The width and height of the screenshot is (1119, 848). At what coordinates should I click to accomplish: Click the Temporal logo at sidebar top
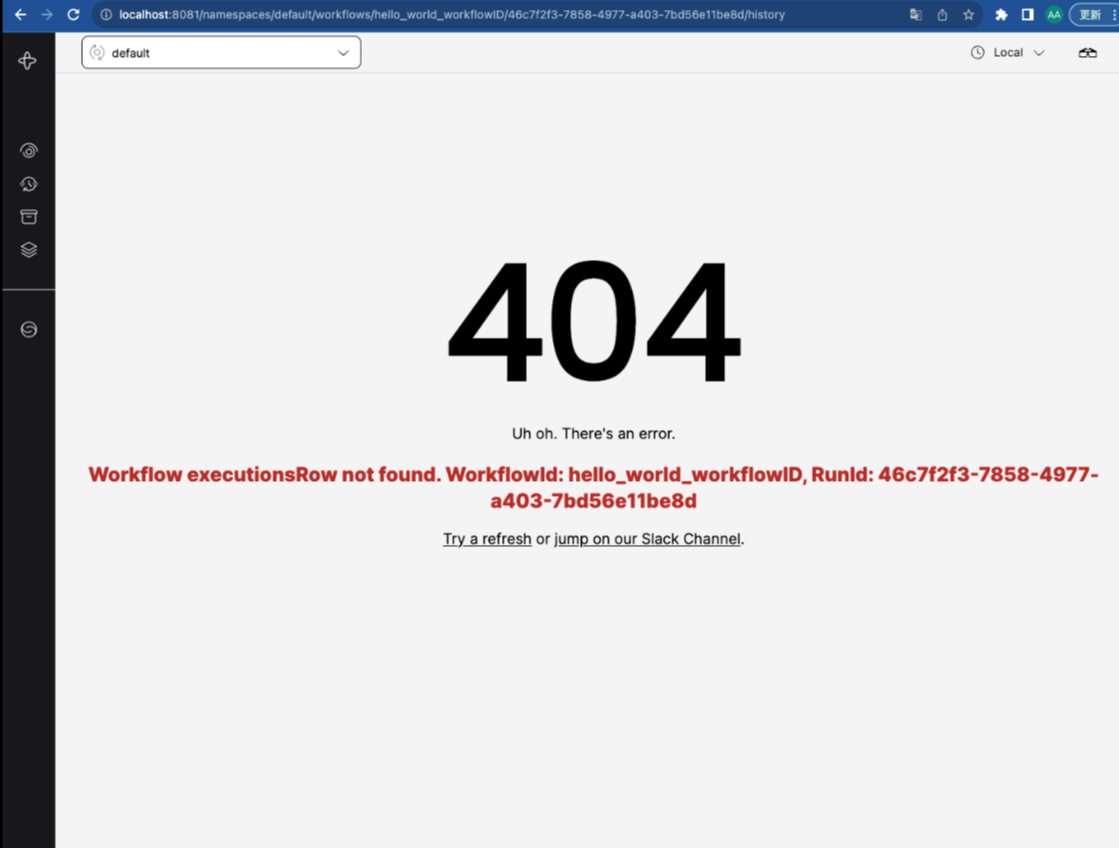point(28,60)
